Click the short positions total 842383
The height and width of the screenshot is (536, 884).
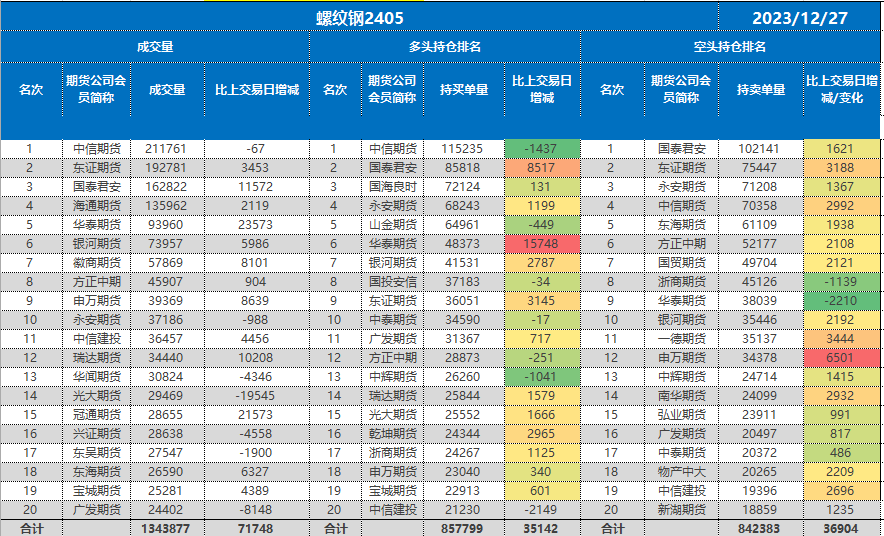pos(761,529)
